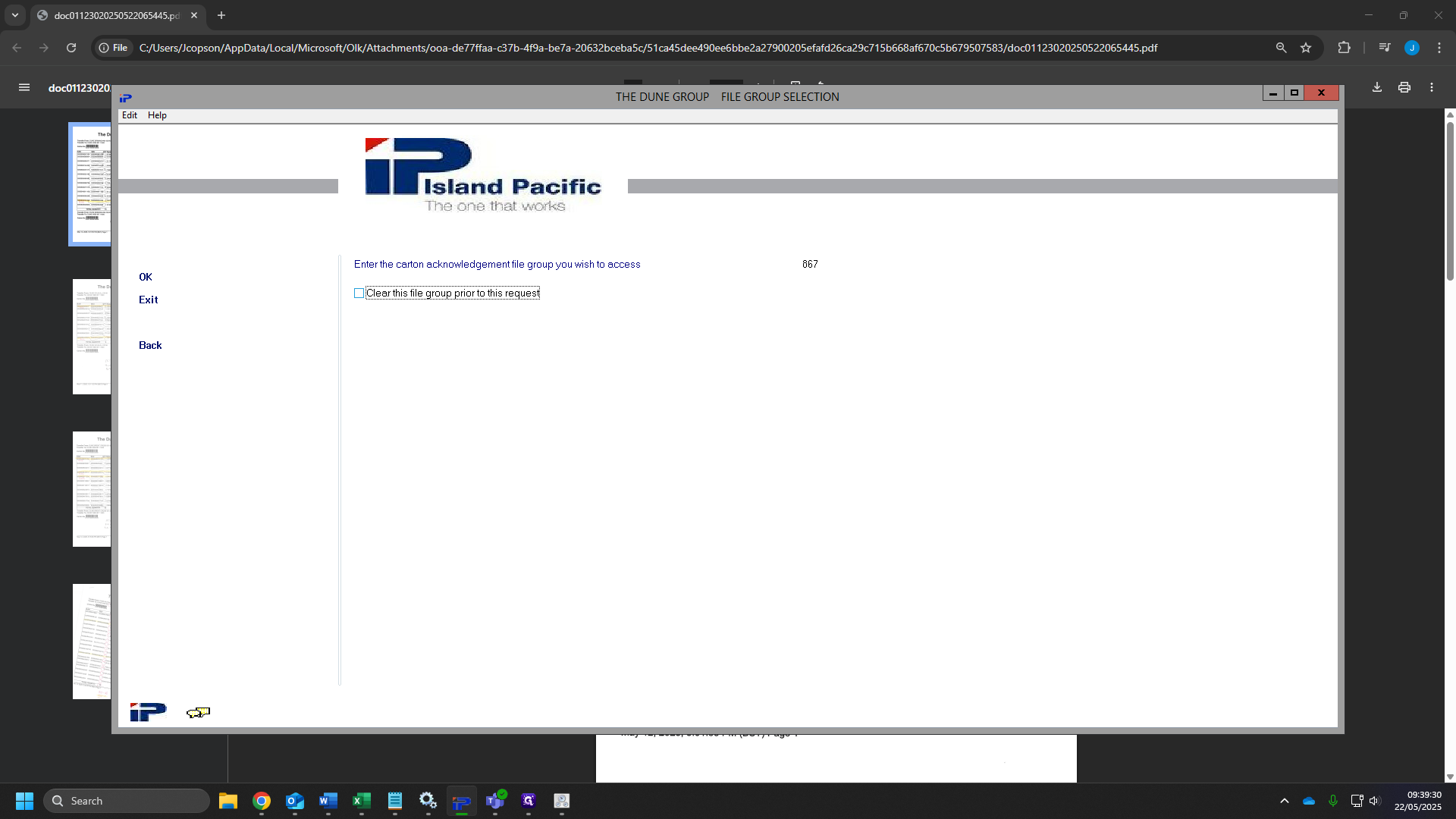Open the gear settings app on the taskbar
Viewport: 1456px width, 819px height.
(x=428, y=801)
